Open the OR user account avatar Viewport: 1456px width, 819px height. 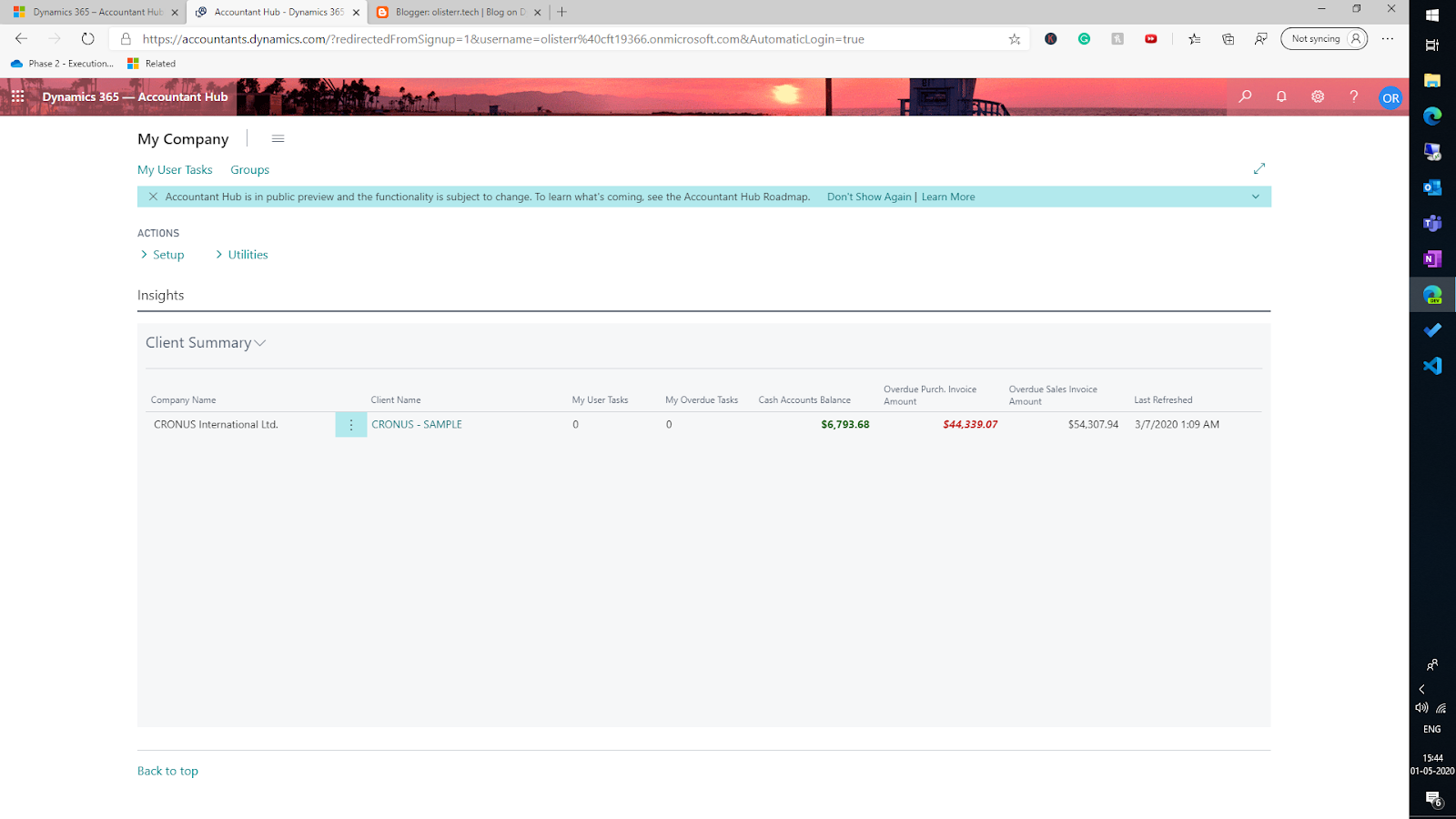1390,98
